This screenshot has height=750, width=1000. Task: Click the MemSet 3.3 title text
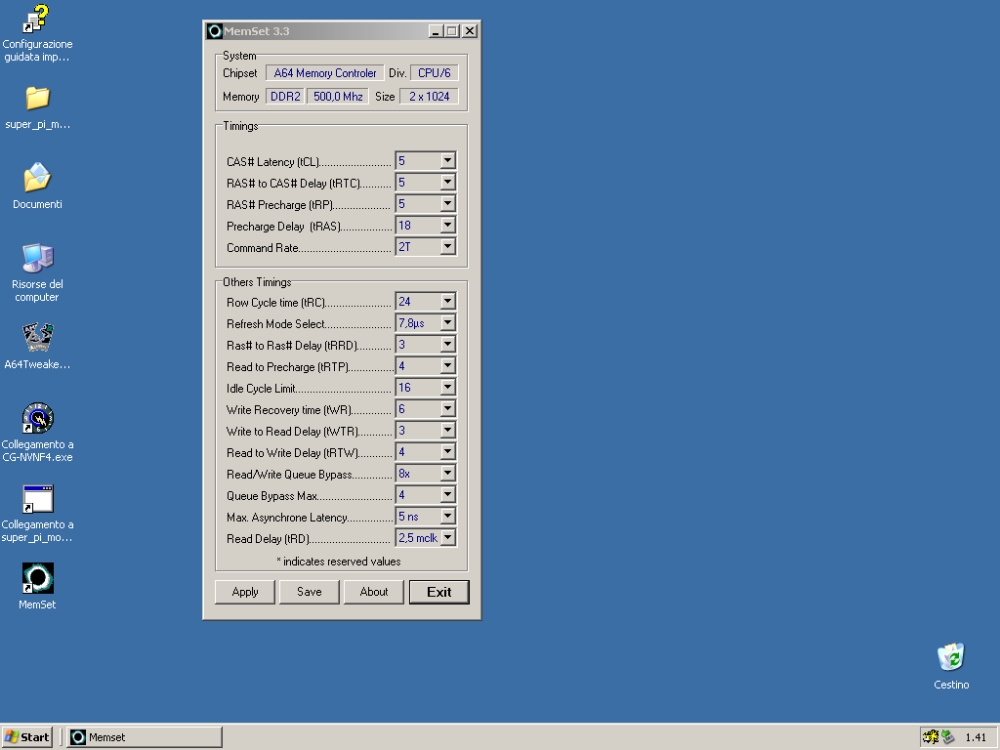(256, 31)
